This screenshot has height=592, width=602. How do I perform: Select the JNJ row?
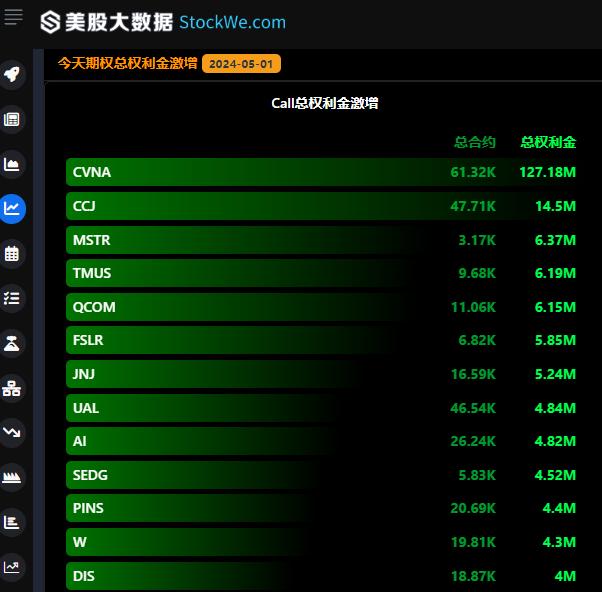tap(321, 374)
